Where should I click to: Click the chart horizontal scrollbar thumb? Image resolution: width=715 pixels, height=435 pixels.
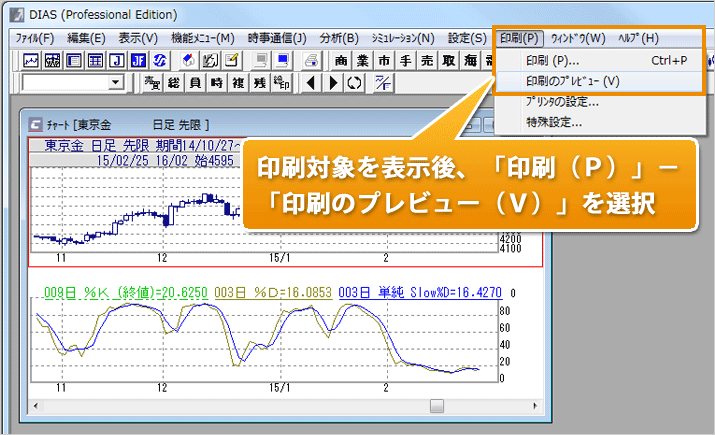436,405
